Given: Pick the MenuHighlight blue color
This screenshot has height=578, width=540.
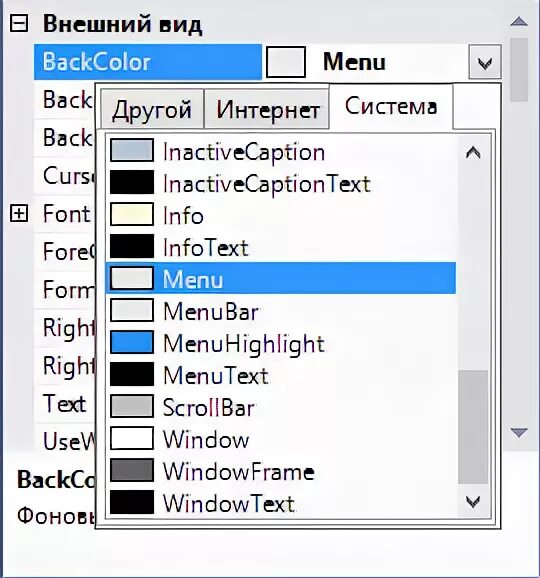Looking at the screenshot, I should [281, 343].
